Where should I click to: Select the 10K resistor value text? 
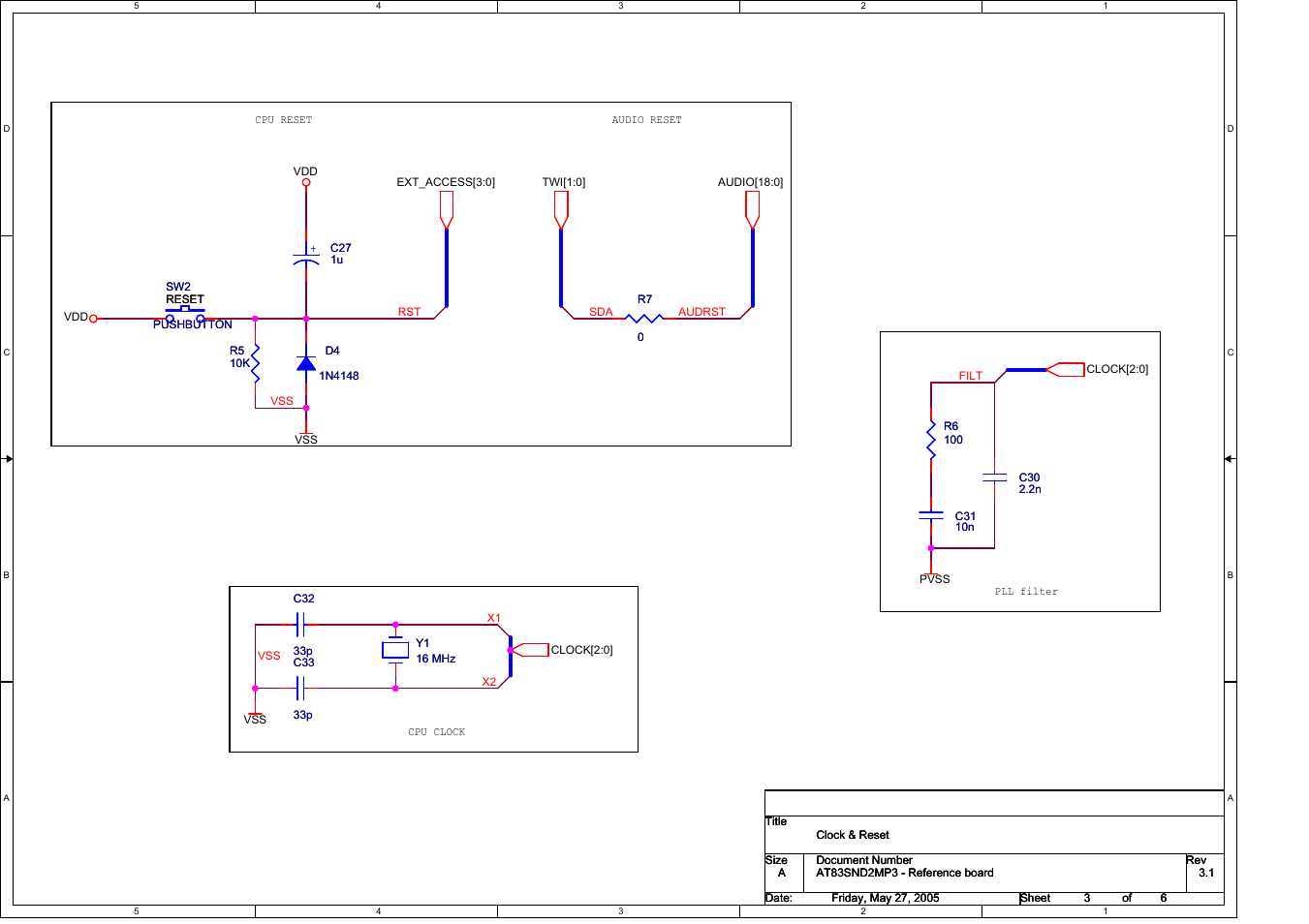click(240, 363)
